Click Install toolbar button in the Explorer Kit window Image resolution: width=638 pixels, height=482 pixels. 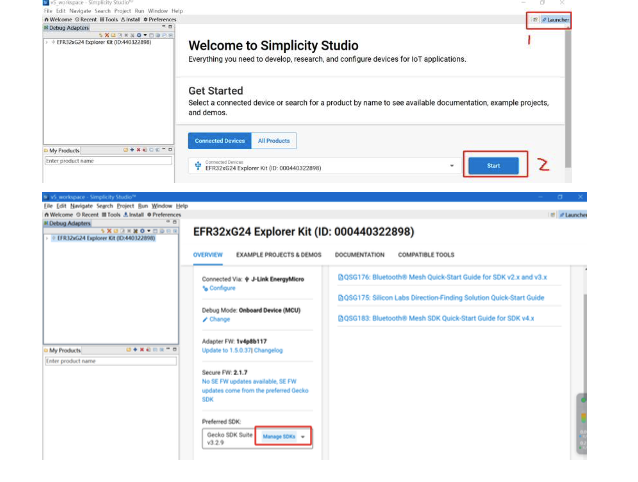pyautogui.click(x=133, y=215)
